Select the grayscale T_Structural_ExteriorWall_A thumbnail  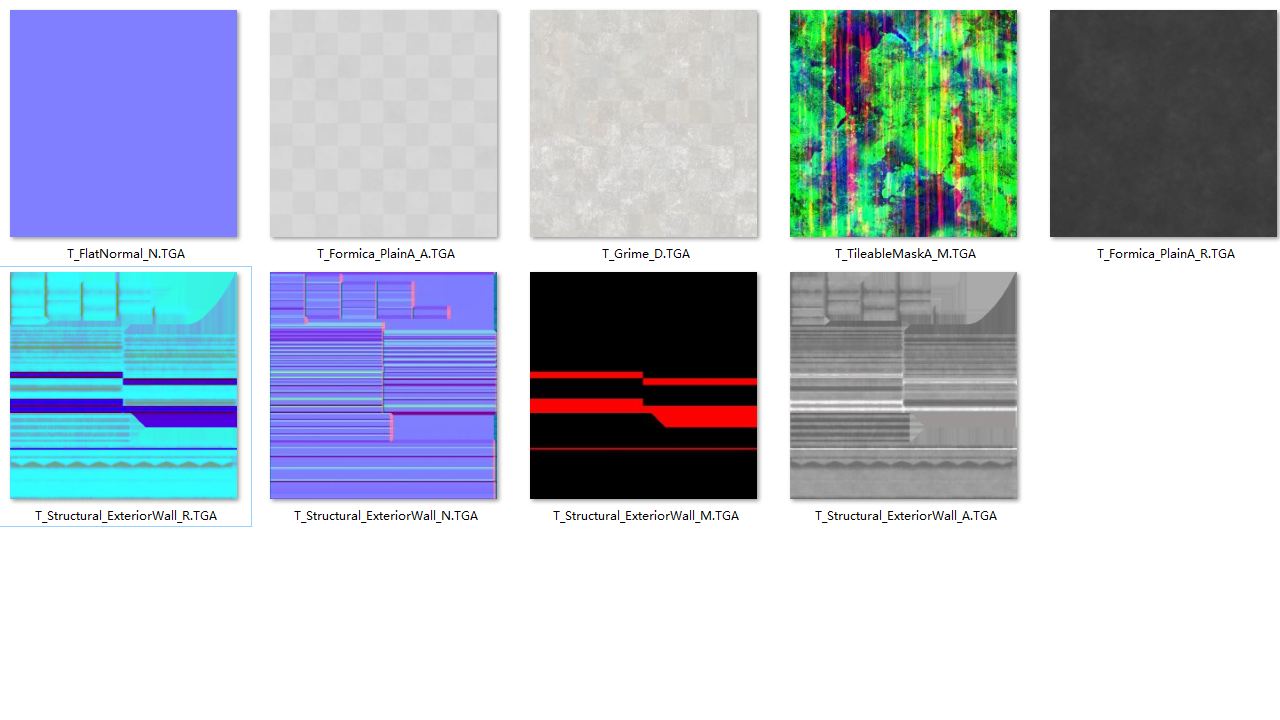point(904,386)
